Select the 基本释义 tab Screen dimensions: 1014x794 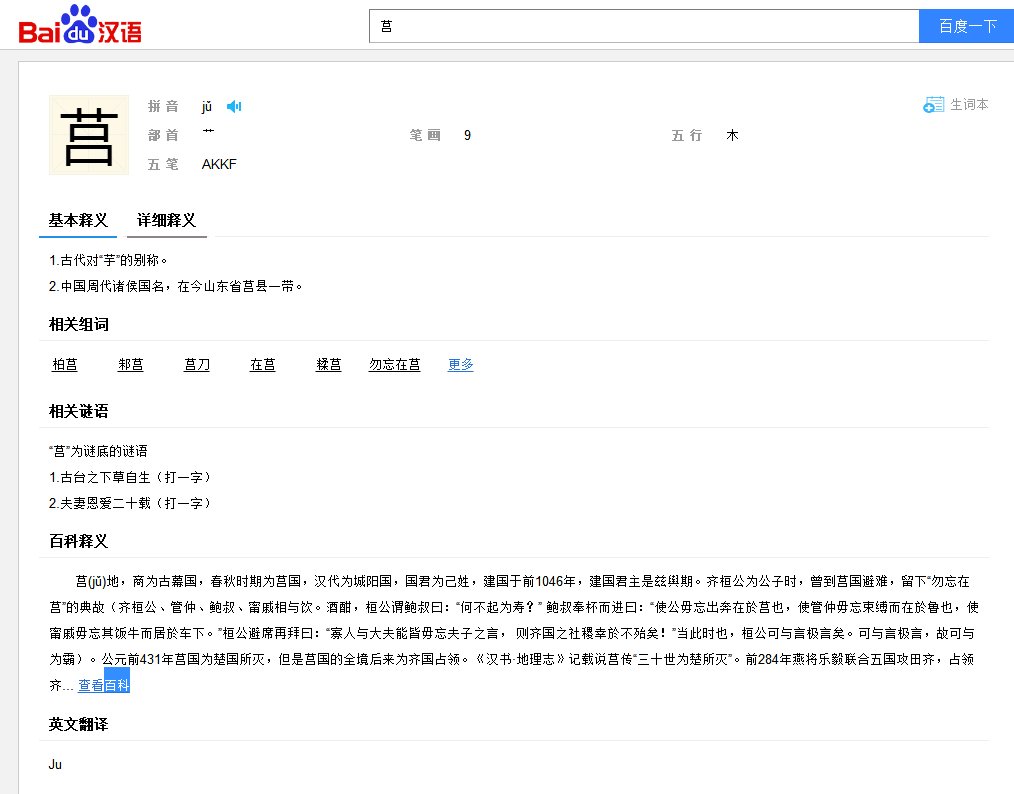(77, 221)
